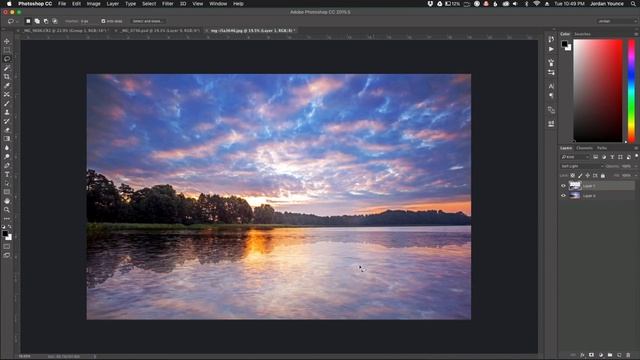
Task: Change the screen mode at toolbar bottom
Action: click(x=7, y=255)
